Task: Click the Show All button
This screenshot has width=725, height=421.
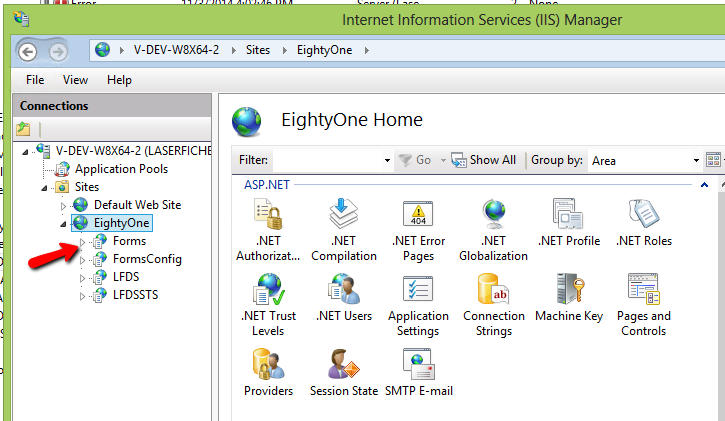Action: point(484,160)
